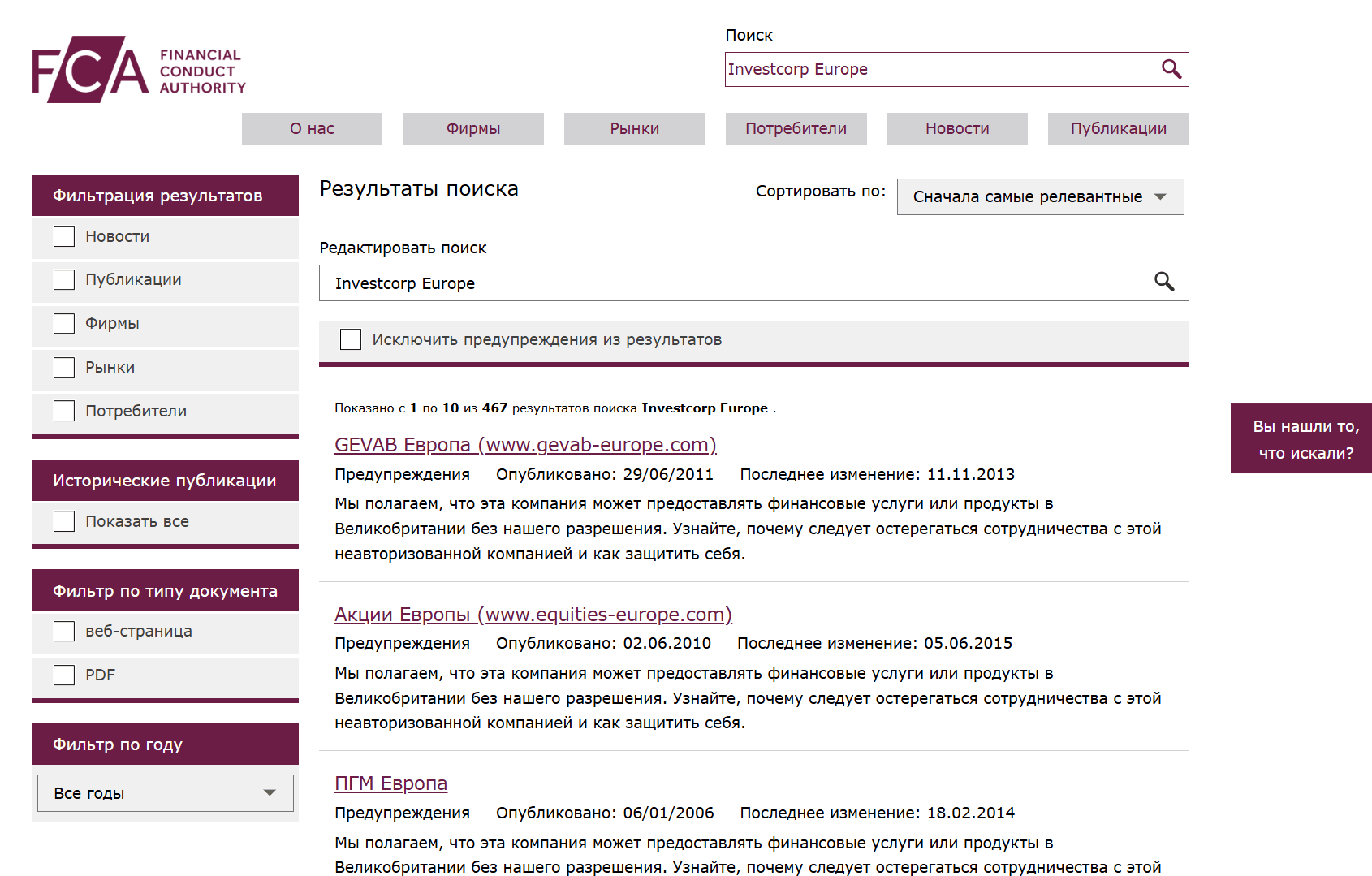Click the magnifier icon in Редактировать поиск field
Screen dimensions: 1372x876
[1166, 283]
